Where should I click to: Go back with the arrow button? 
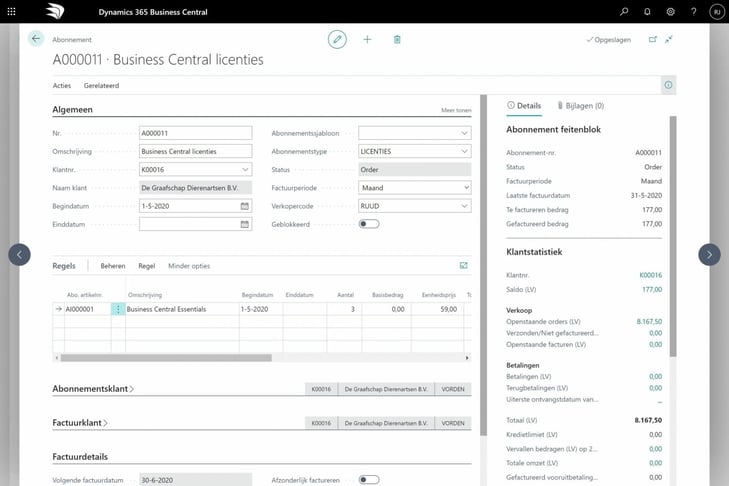coord(36,39)
